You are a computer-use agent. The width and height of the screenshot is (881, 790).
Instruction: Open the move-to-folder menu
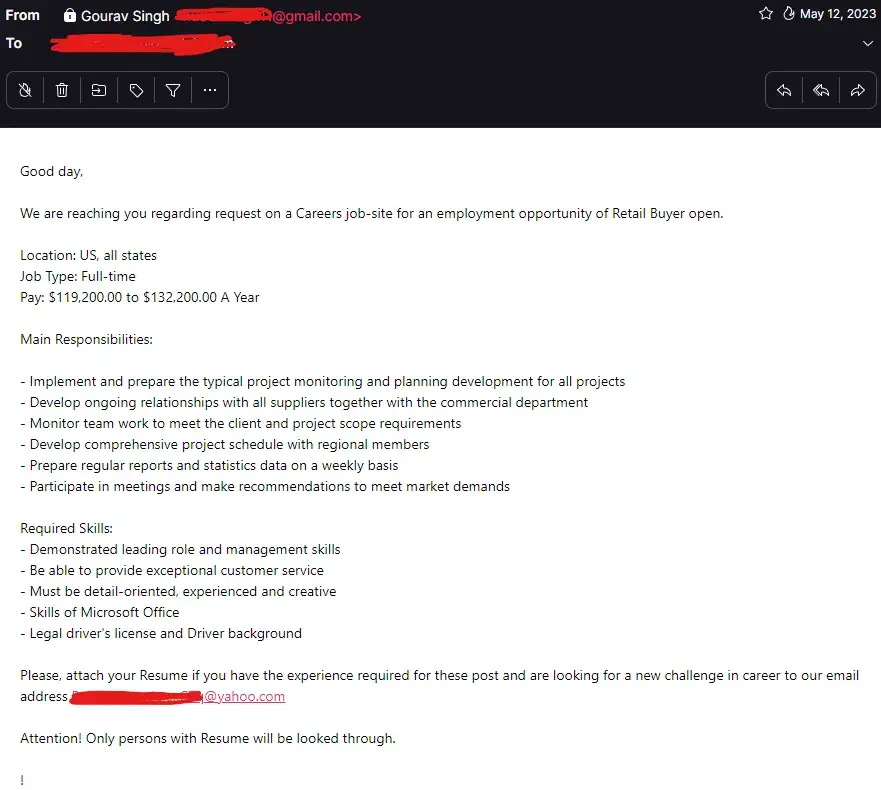tap(99, 91)
